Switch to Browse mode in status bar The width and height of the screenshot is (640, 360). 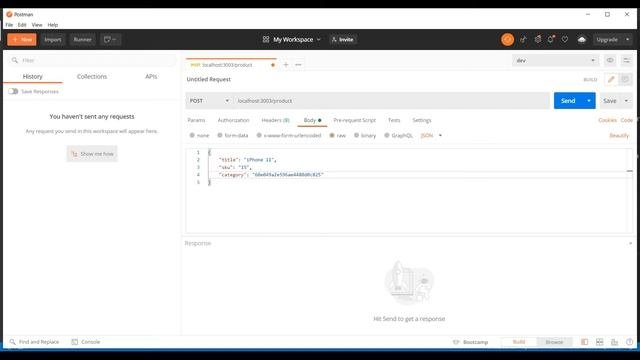click(554, 342)
